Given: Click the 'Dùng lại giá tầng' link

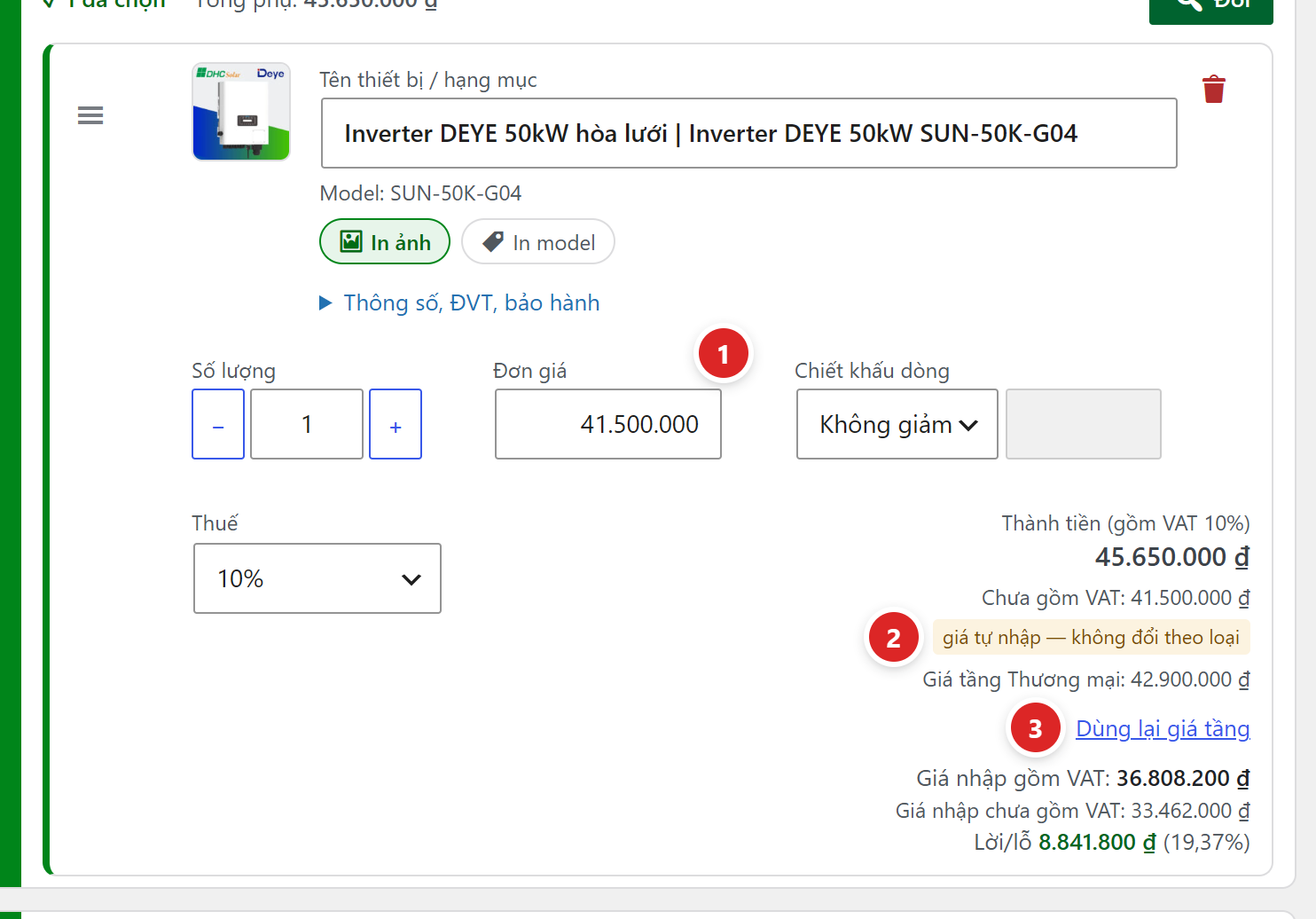Looking at the screenshot, I should [1163, 728].
